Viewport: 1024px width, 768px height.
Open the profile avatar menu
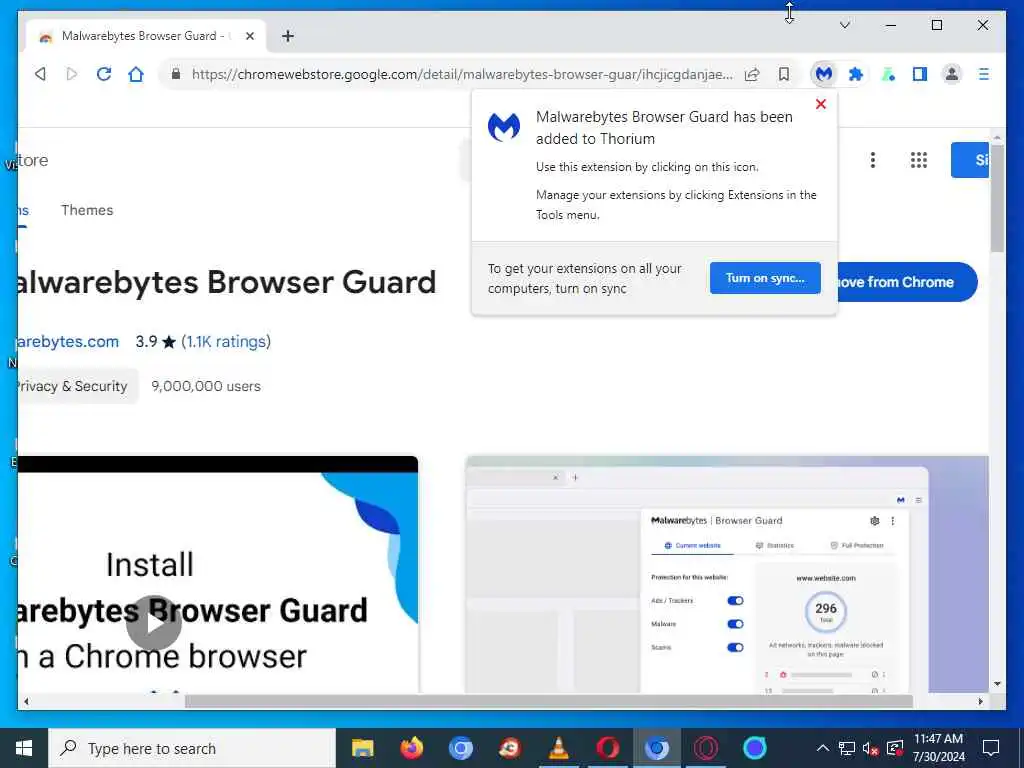[952, 74]
